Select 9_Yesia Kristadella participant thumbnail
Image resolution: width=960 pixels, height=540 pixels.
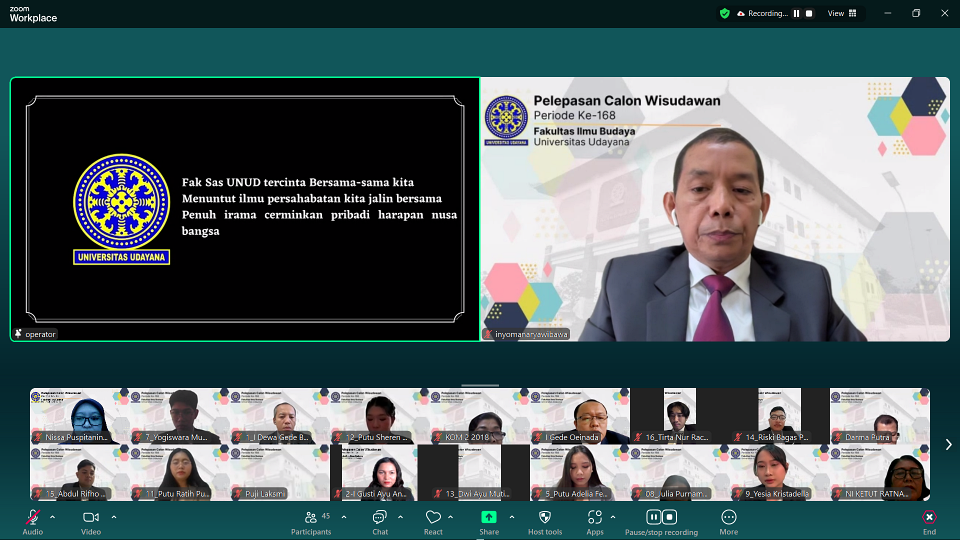point(779,473)
